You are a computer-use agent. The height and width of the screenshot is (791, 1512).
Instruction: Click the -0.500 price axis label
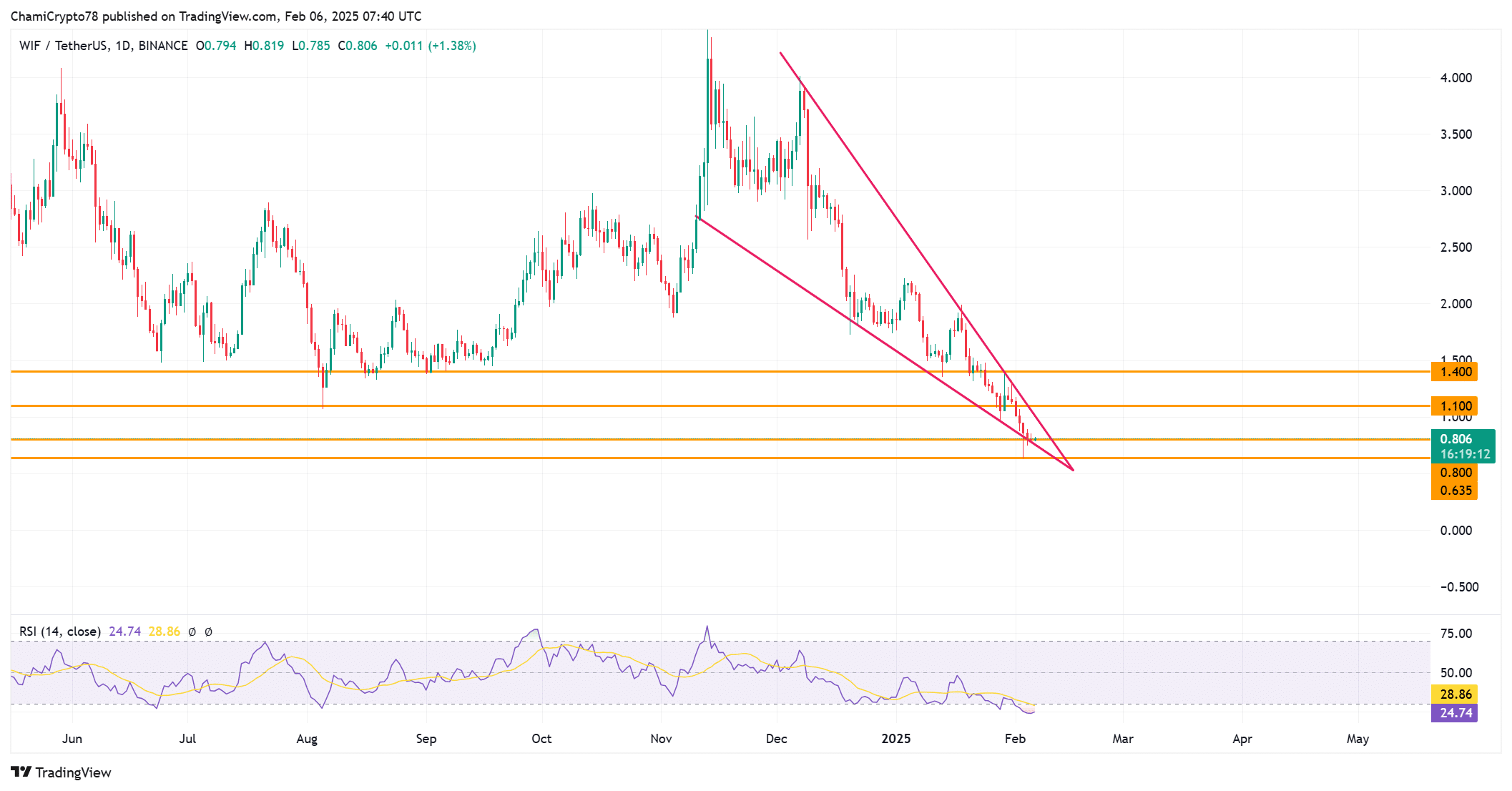pyautogui.click(x=1459, y=587)
